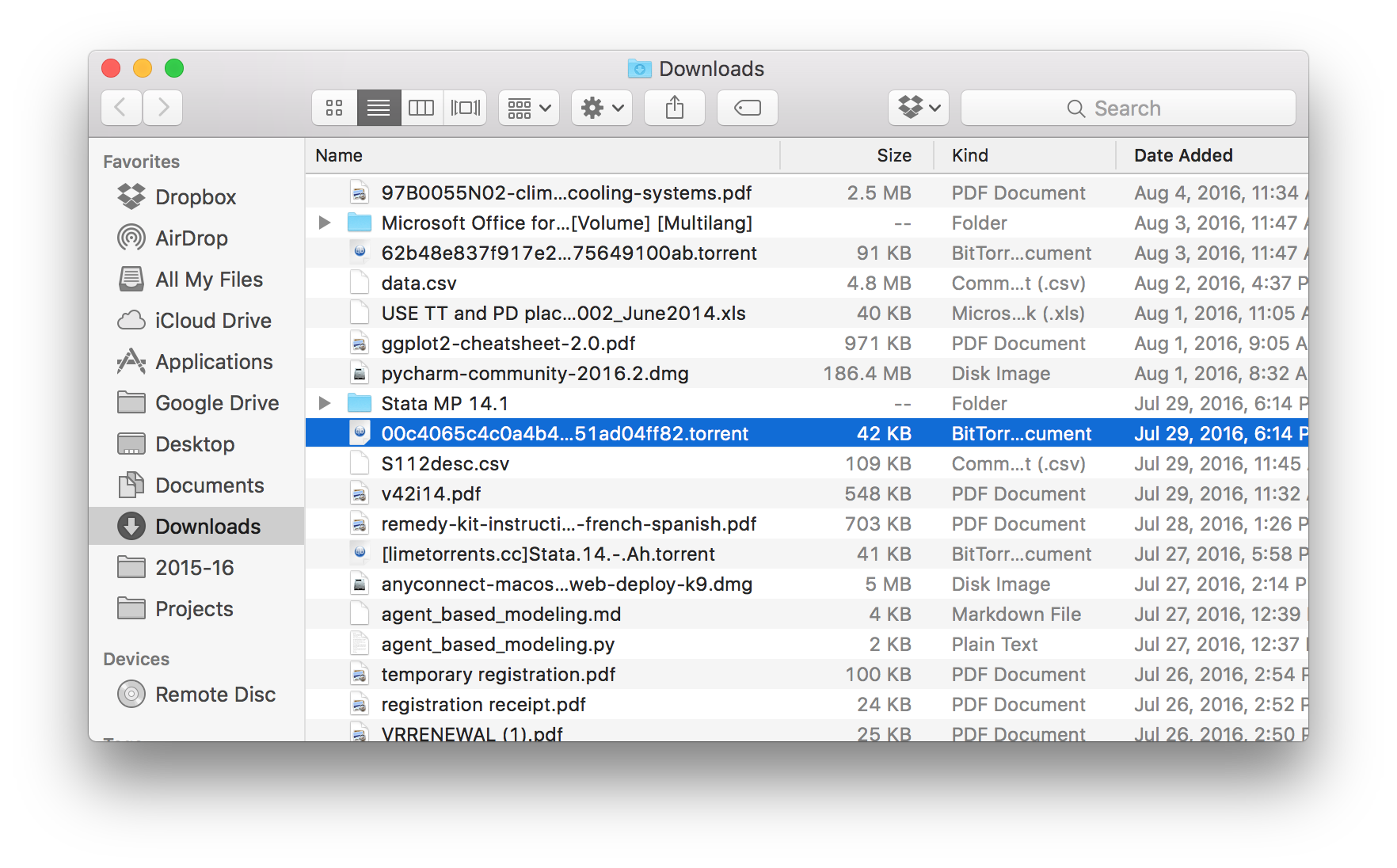Select the data.csv file

click(x=807, y=284)
